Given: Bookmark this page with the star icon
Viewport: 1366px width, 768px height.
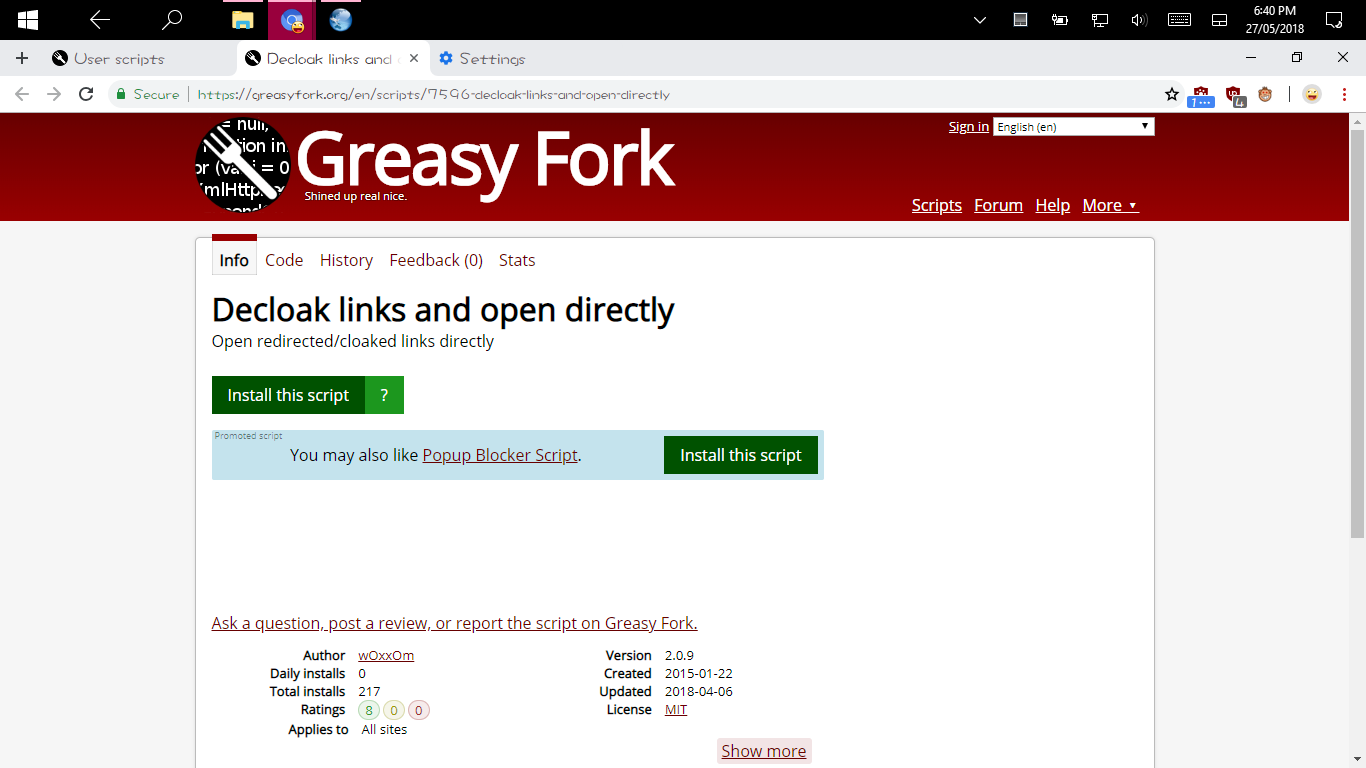Looking at the screenshot, I should pos(1172,94).
